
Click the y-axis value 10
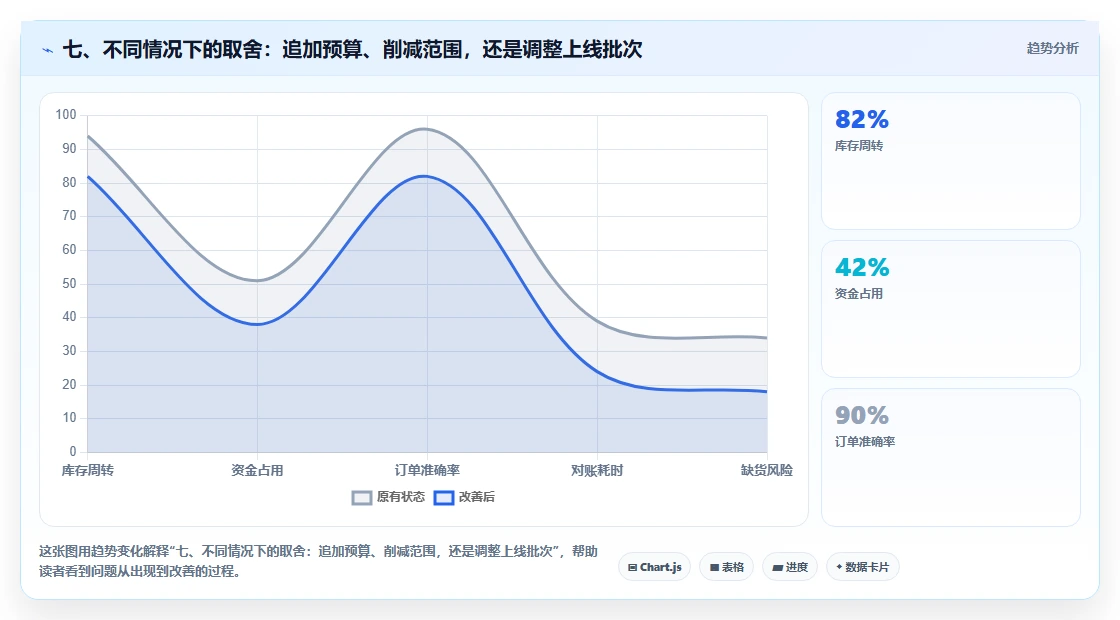(x=69, y=418)
